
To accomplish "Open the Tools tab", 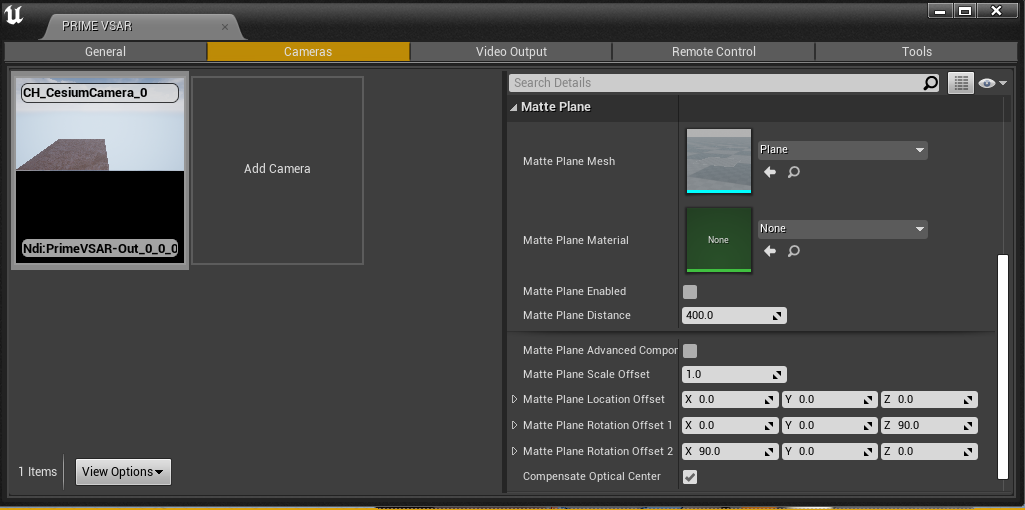I will (x=916, y=52).
